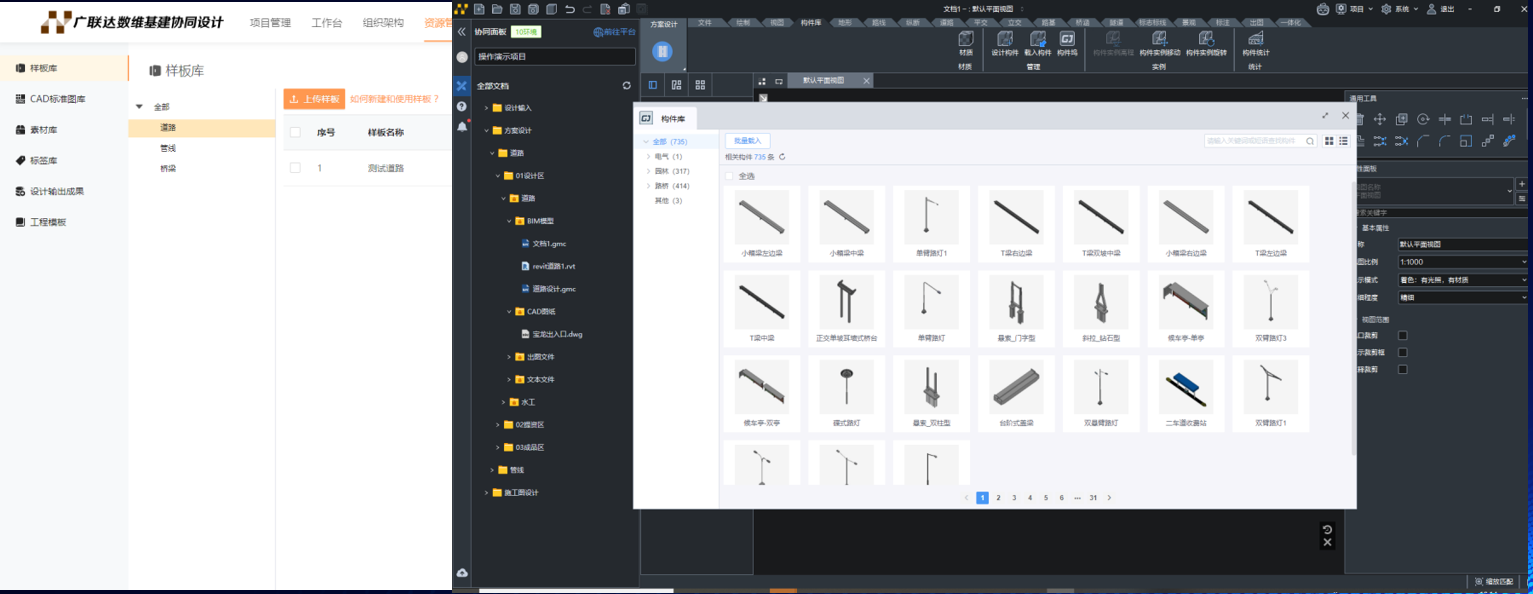Check the 全选 select-all checkbox
Viewport: 1533px width, 594px height.
[730, 176]
